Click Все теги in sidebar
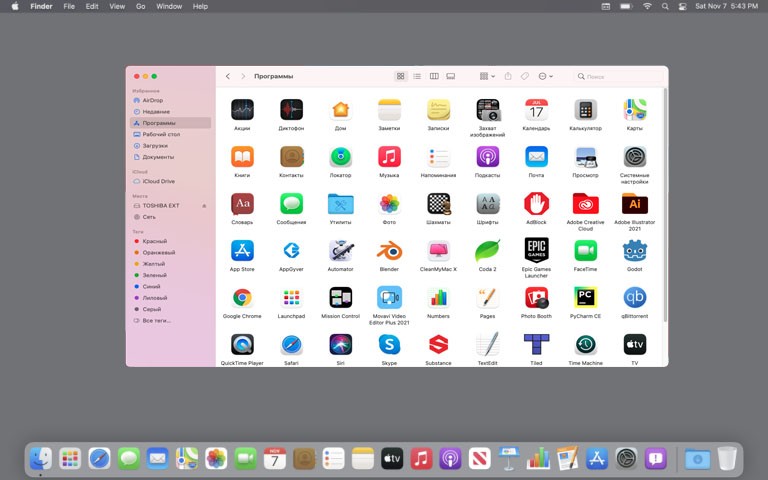This screenshot has height=480, width=768. pos(170,321)
